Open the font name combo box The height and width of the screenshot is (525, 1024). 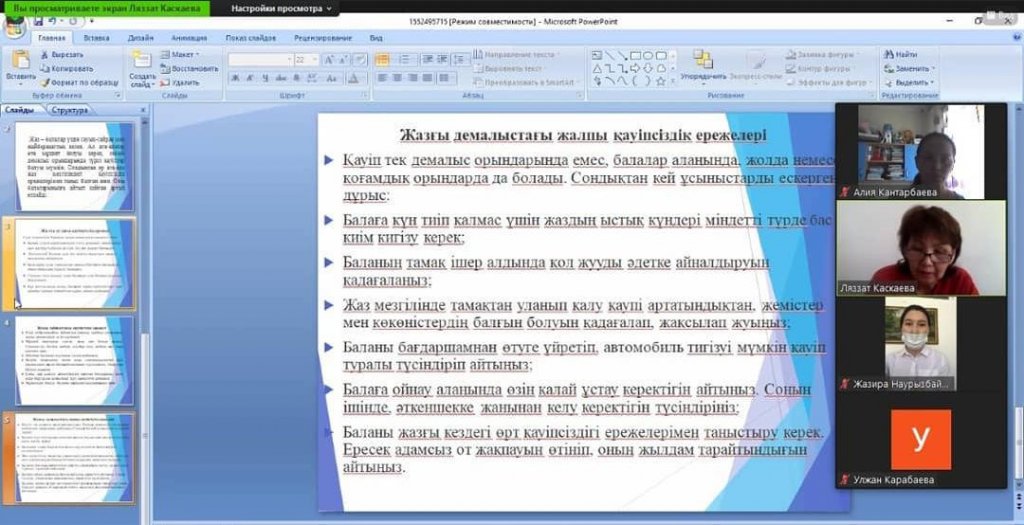261,59
